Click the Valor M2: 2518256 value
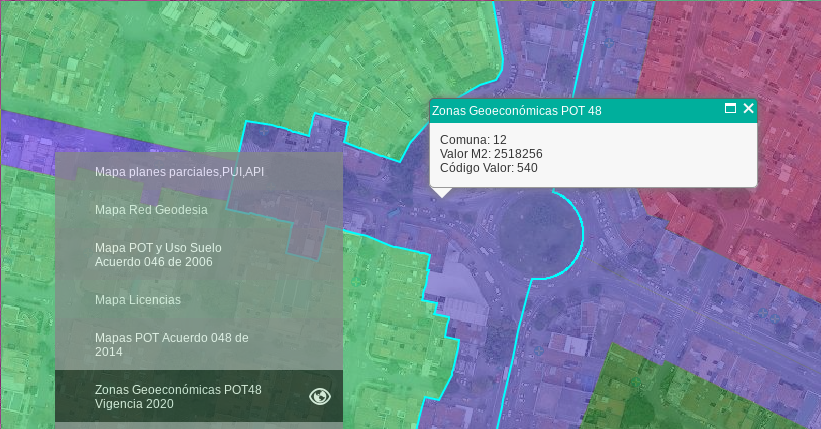This screenshot has height=429, width=821. pos(491,154)
